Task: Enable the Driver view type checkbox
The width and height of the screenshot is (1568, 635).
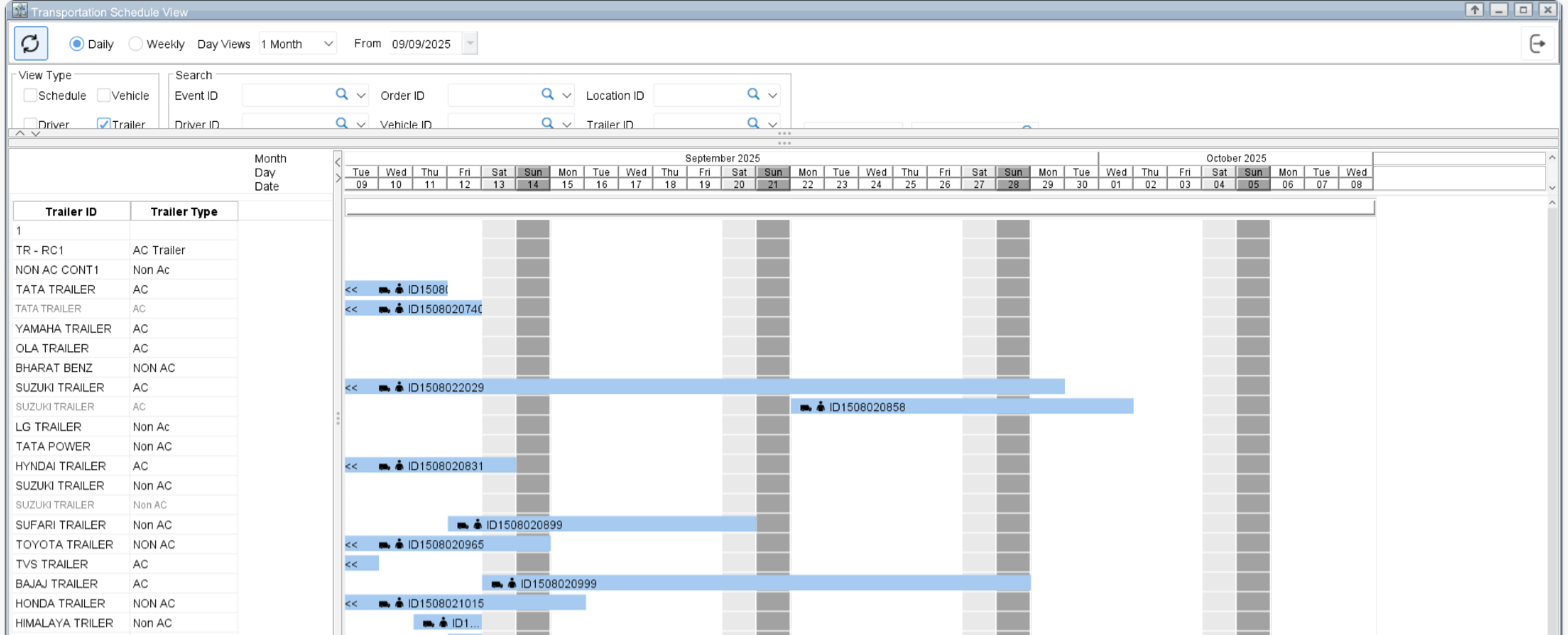Action: click(x=30, y=123)
